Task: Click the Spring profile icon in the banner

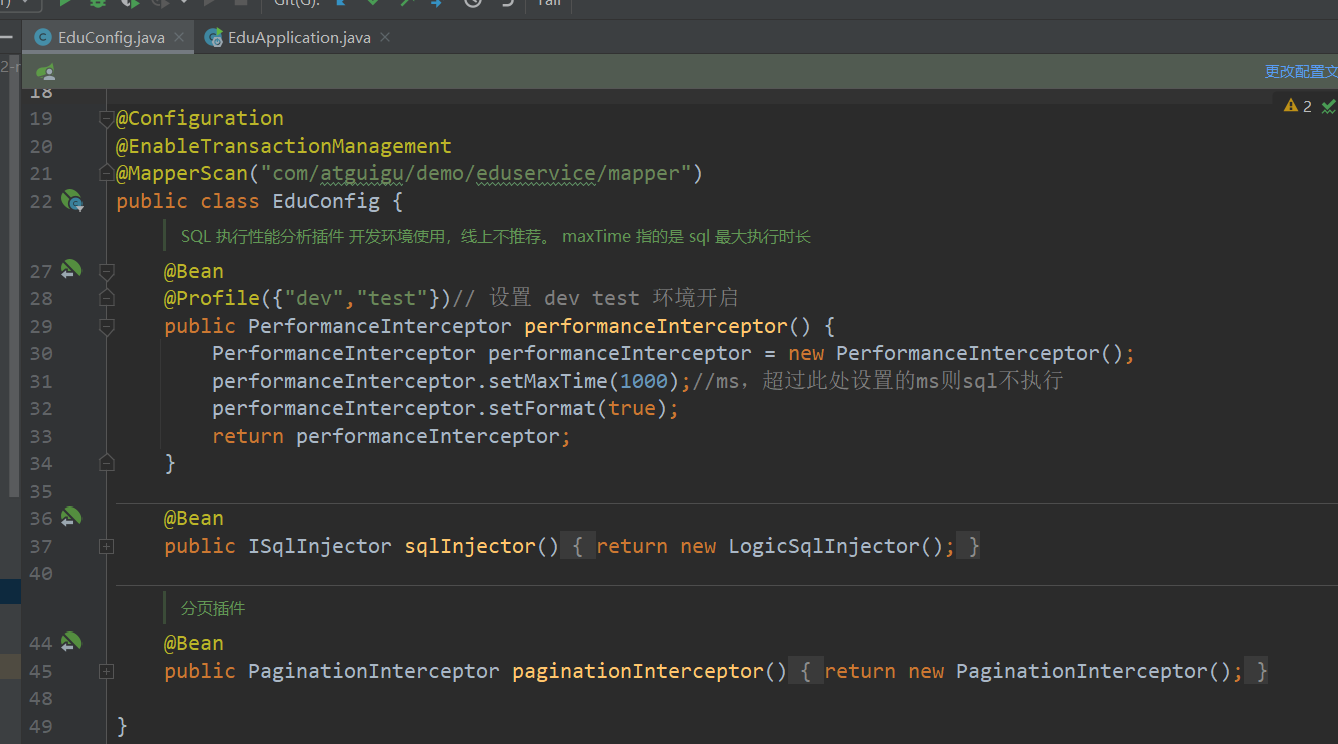Action: pos(46,72)
